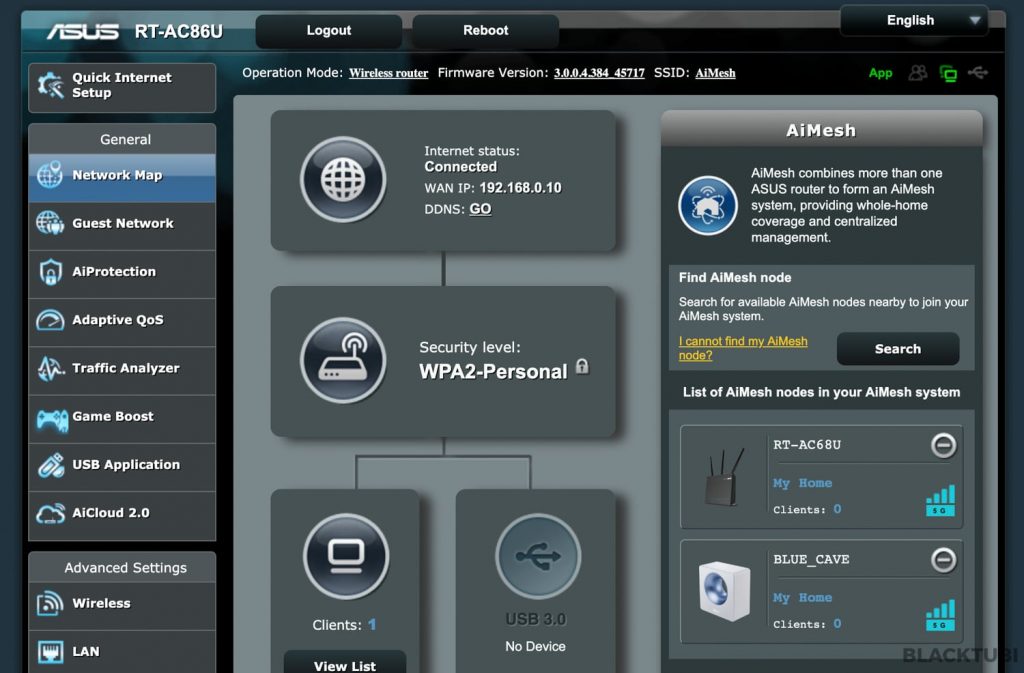
Task: Click the ASUS logo
Action: [83, 31]
